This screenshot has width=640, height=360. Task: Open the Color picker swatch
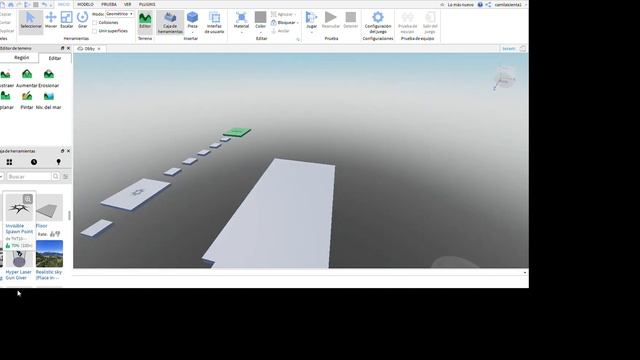click(260, 17)
